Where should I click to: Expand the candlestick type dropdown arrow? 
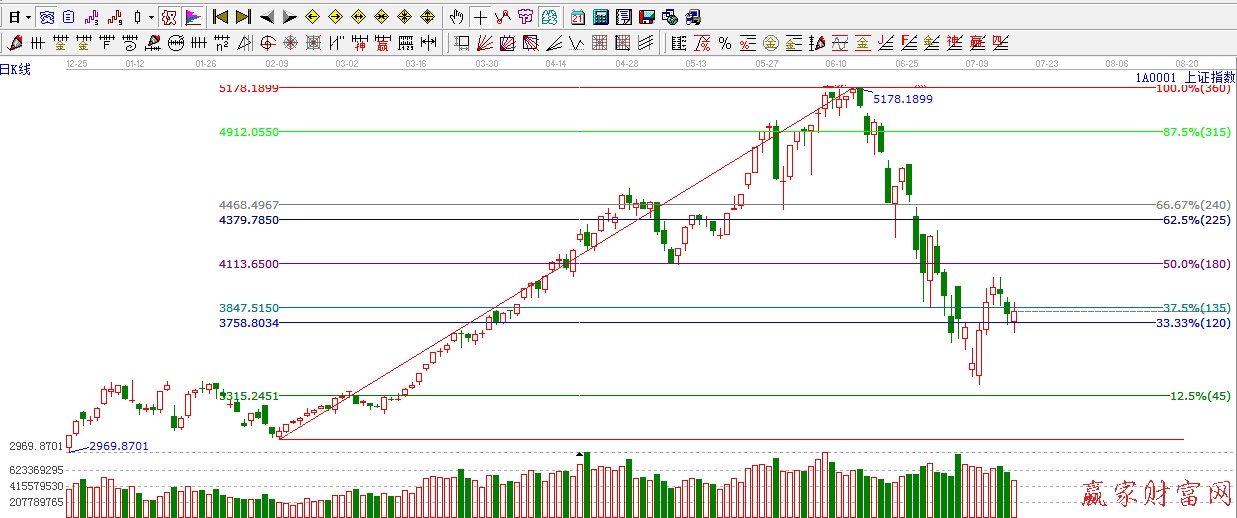point(150,17)
